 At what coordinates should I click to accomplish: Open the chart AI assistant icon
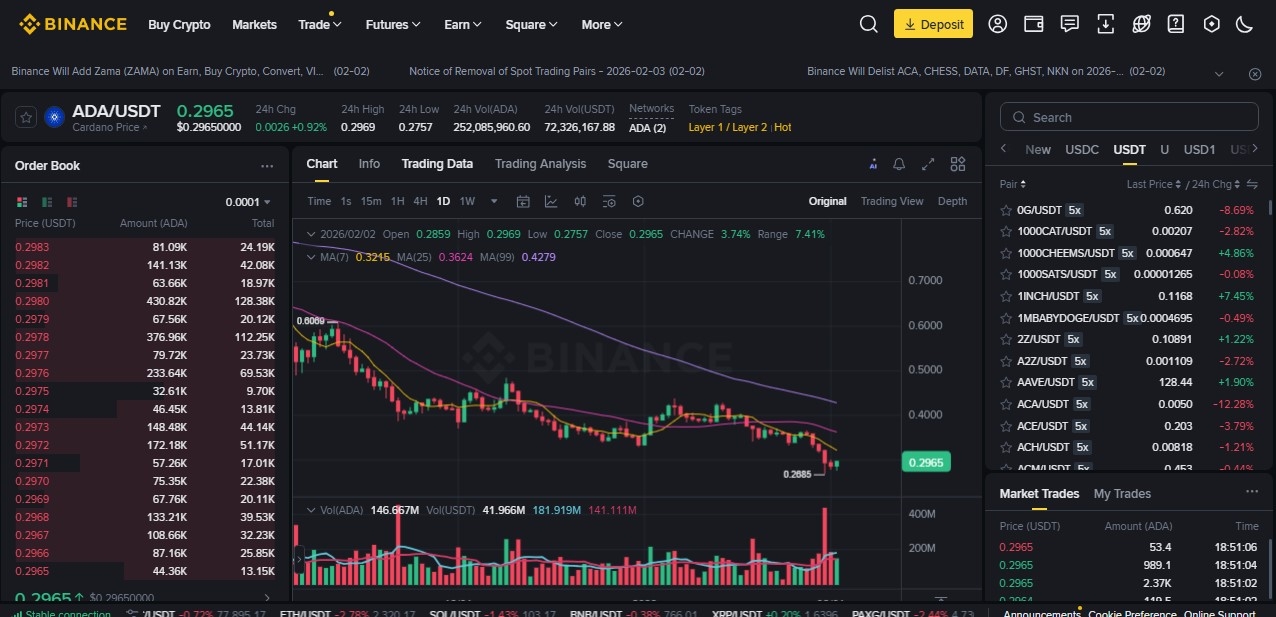click(x=873, y=164)
